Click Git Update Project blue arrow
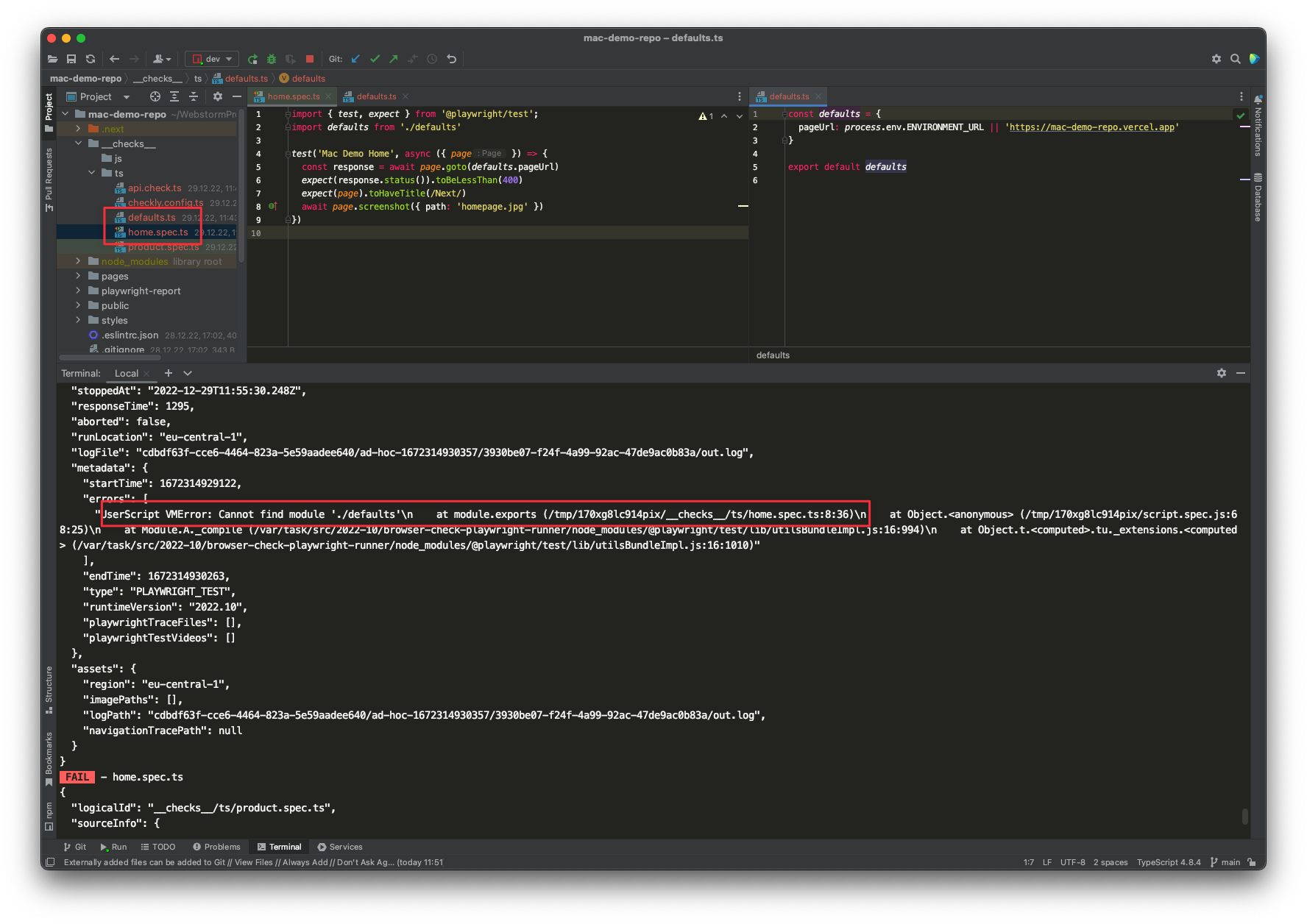The height and width of the screenshot is (924, 1307). (x=355, y=59)
